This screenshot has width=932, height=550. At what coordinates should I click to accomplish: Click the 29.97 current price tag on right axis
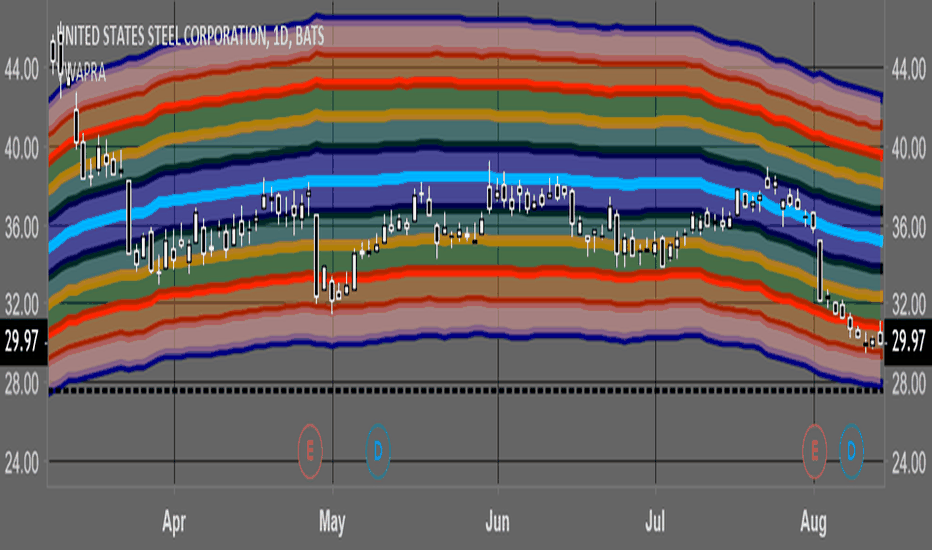click(908, 341)
